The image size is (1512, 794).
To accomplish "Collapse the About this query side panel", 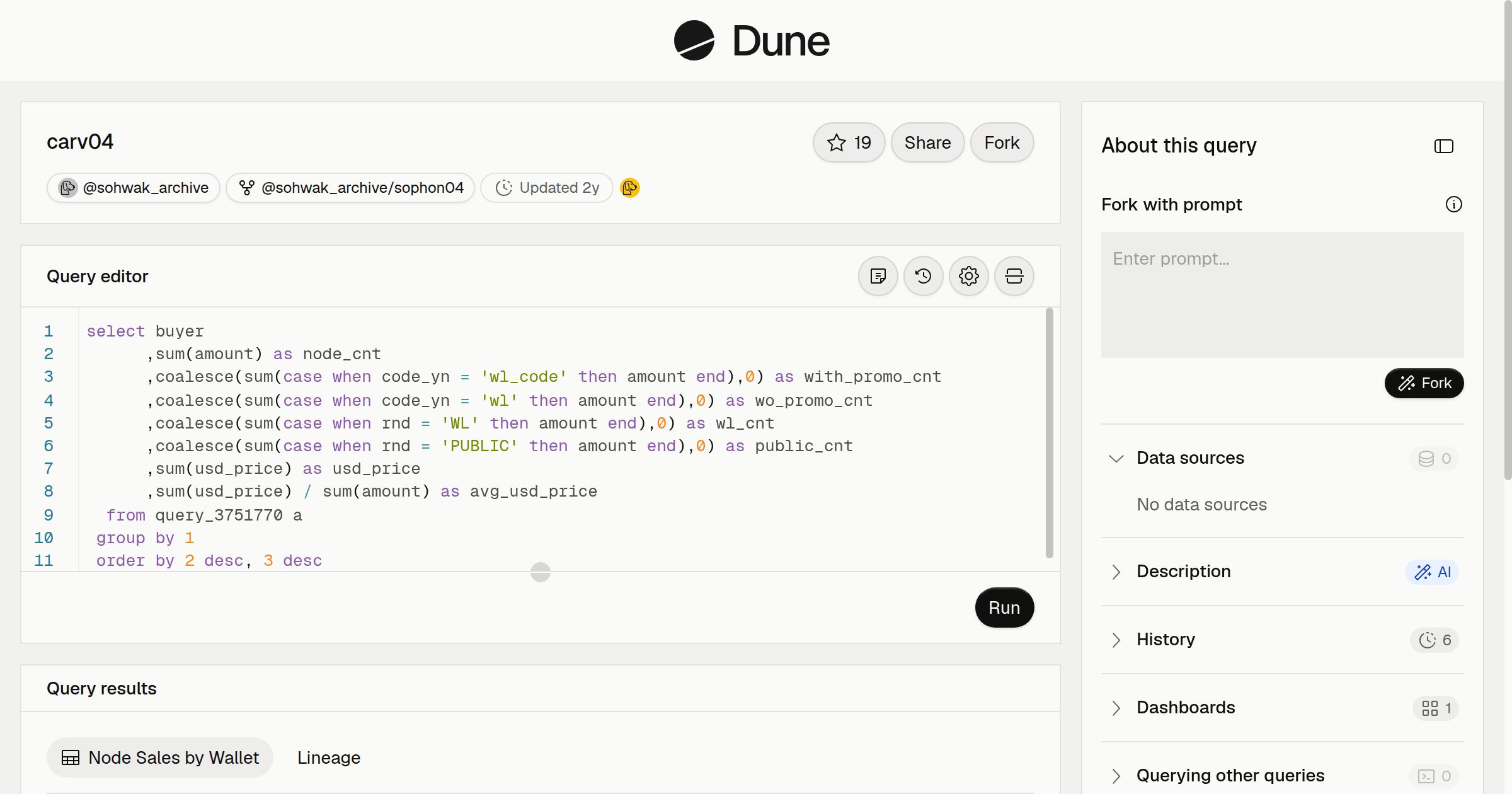I will point(1443,146).
